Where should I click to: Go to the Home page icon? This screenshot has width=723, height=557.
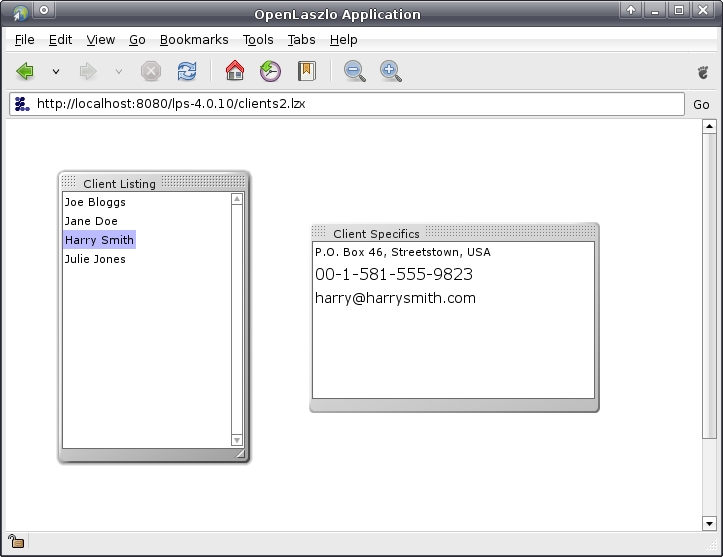pyautogui.click(x=235, y=71)
